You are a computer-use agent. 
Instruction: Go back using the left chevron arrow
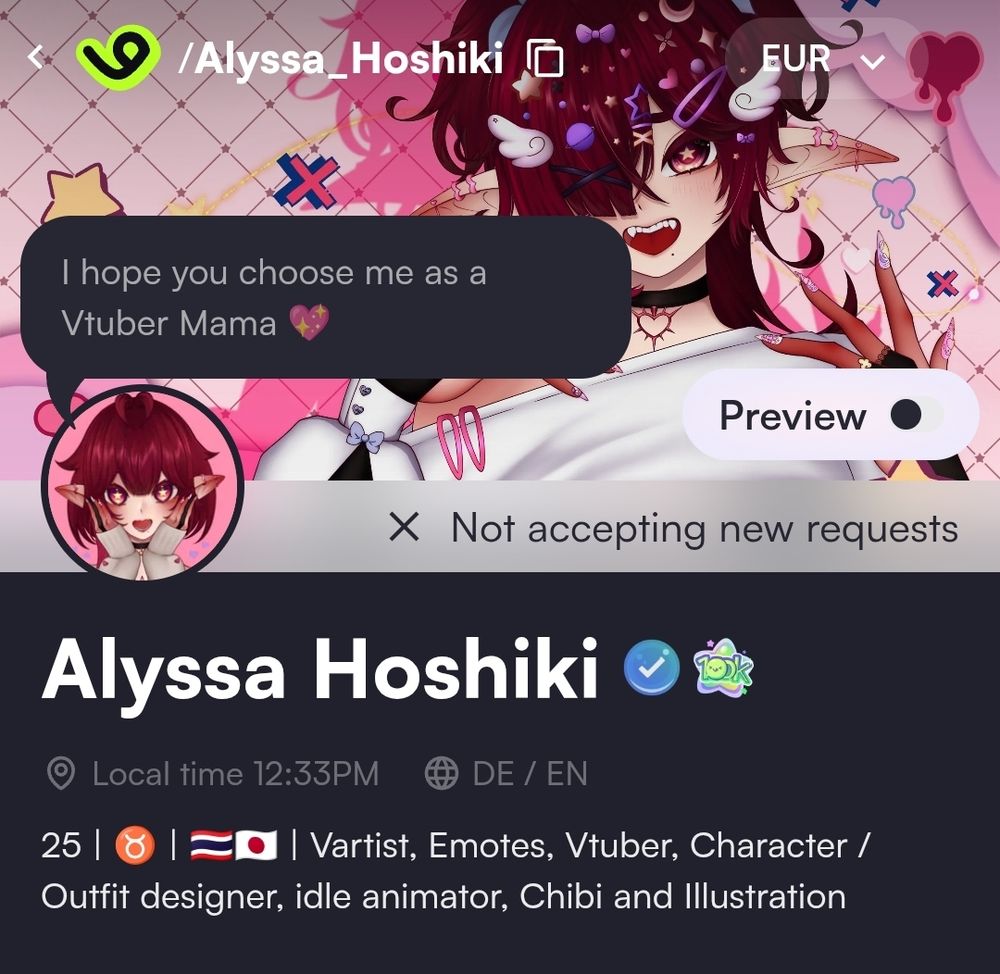[36, 57]
